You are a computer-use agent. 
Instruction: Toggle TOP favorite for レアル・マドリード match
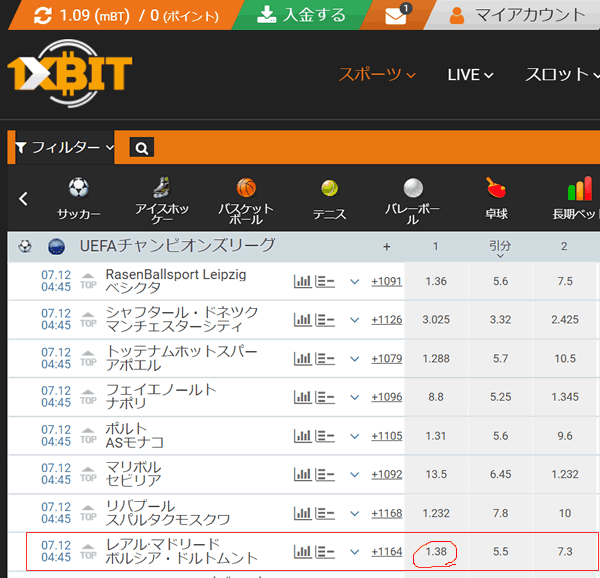88,551
